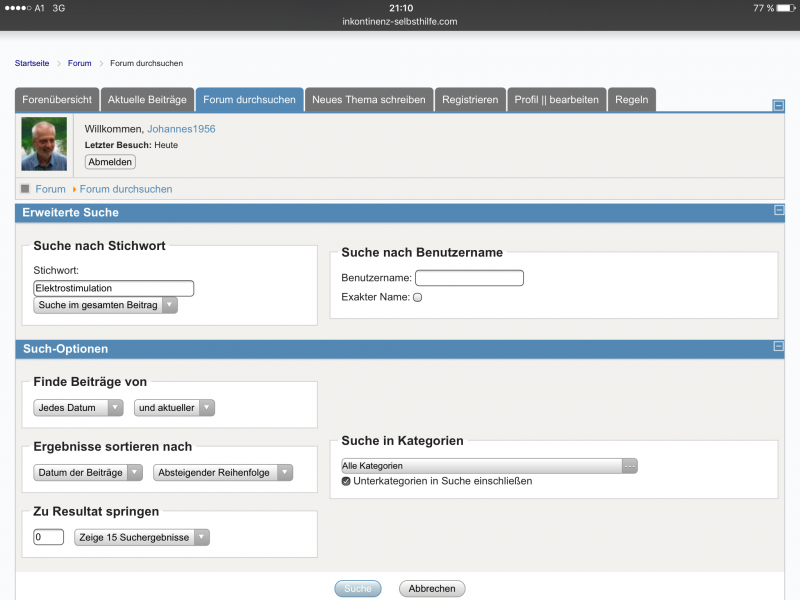The image size is (800, 600).
Task: Click the Johannes1956 profile avatar
Action: tap(44, 145)
